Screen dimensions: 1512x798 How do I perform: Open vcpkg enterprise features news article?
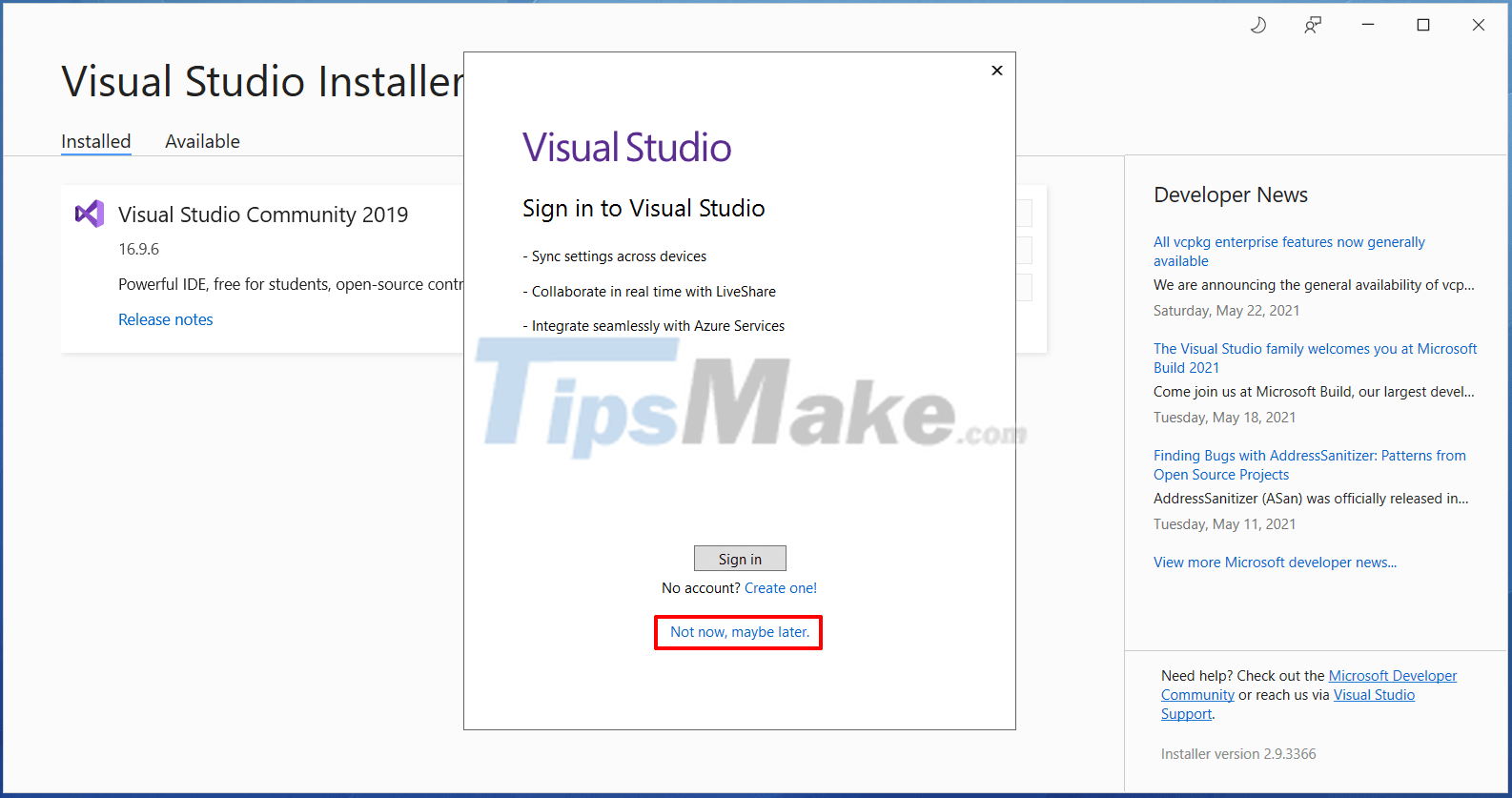[1289, 252]
